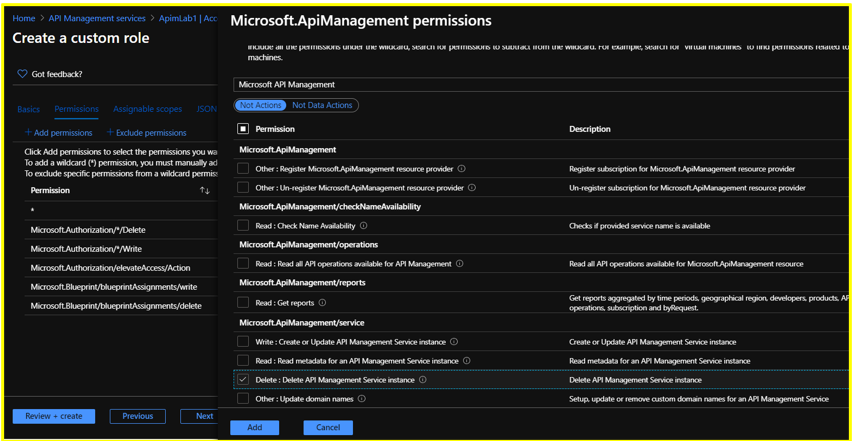This screenshot has width=853, height=444.
Task: Open info icon for Read metadata Service instance
Action: point(467,361)
